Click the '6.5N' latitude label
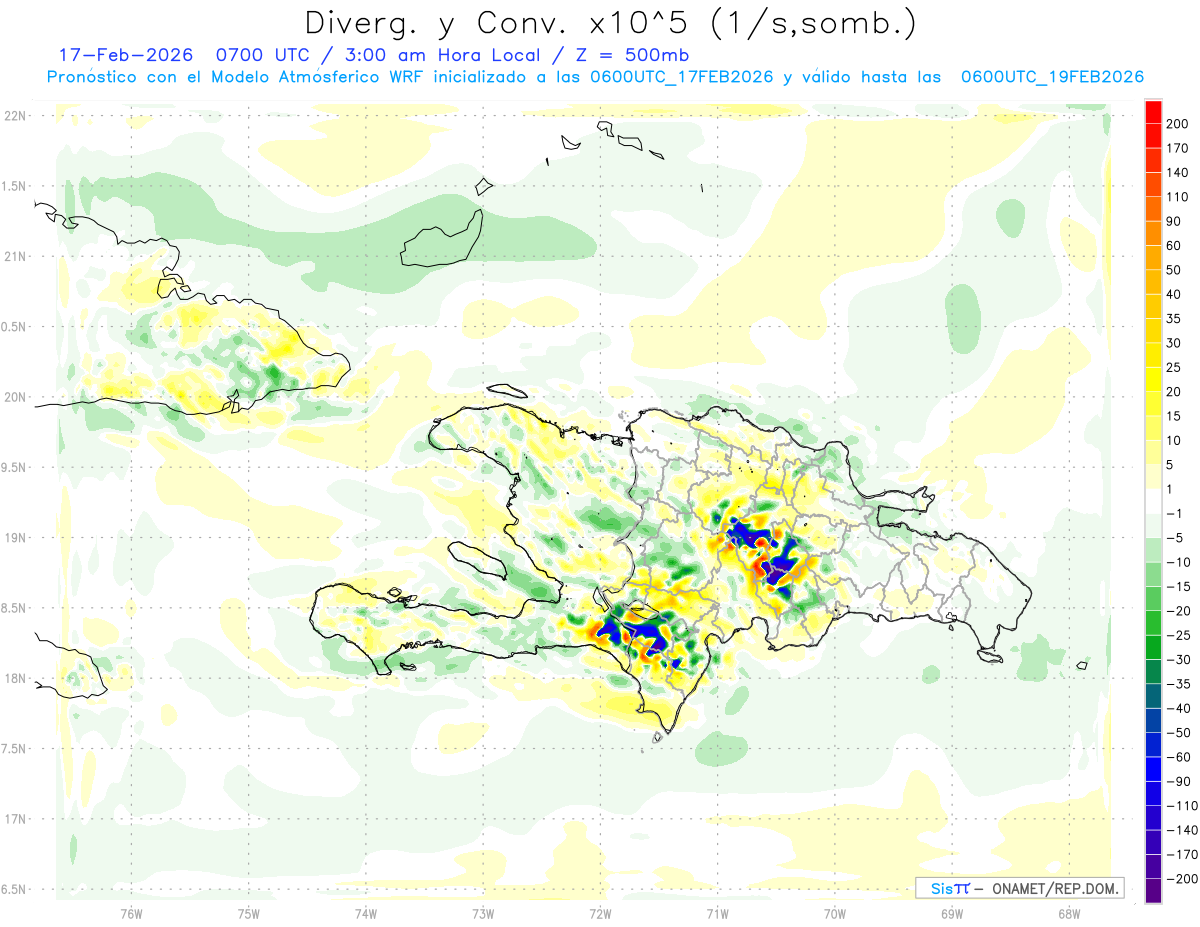Image resolution: width=1200 pixels, height=927 pixels. tap(14, 889)
